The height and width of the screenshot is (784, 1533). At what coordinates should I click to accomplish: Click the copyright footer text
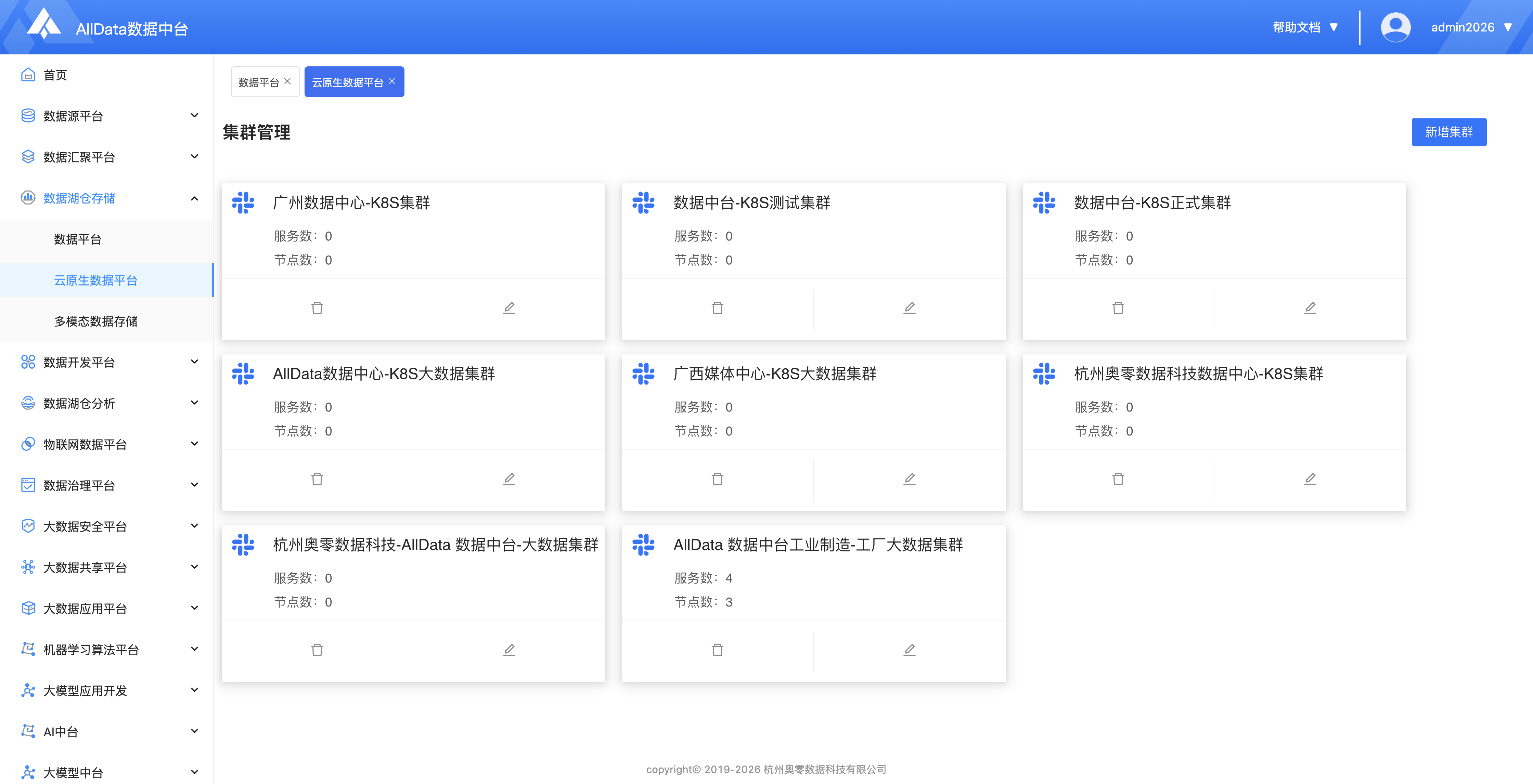tap(766, 769)
